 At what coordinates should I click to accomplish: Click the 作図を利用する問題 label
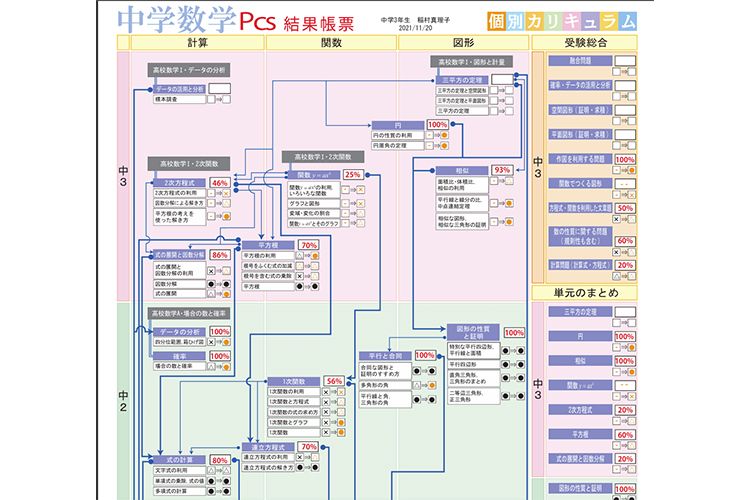[580, 159]
